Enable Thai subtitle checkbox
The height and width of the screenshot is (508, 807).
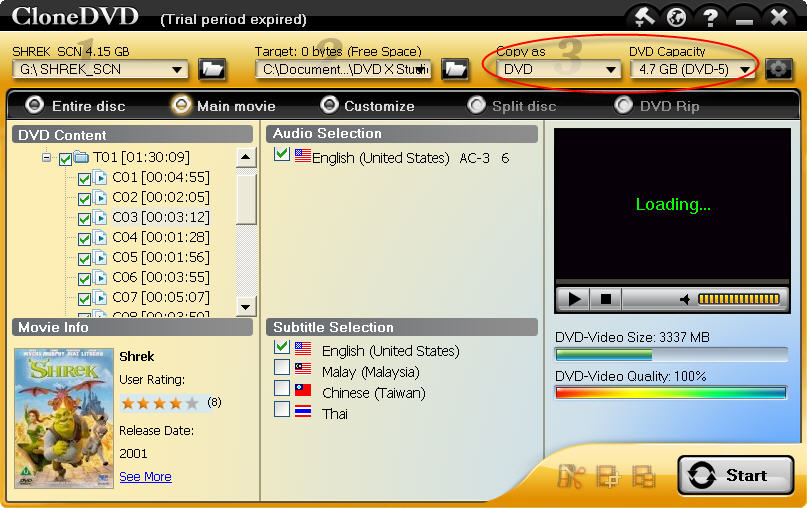(282, 409)
